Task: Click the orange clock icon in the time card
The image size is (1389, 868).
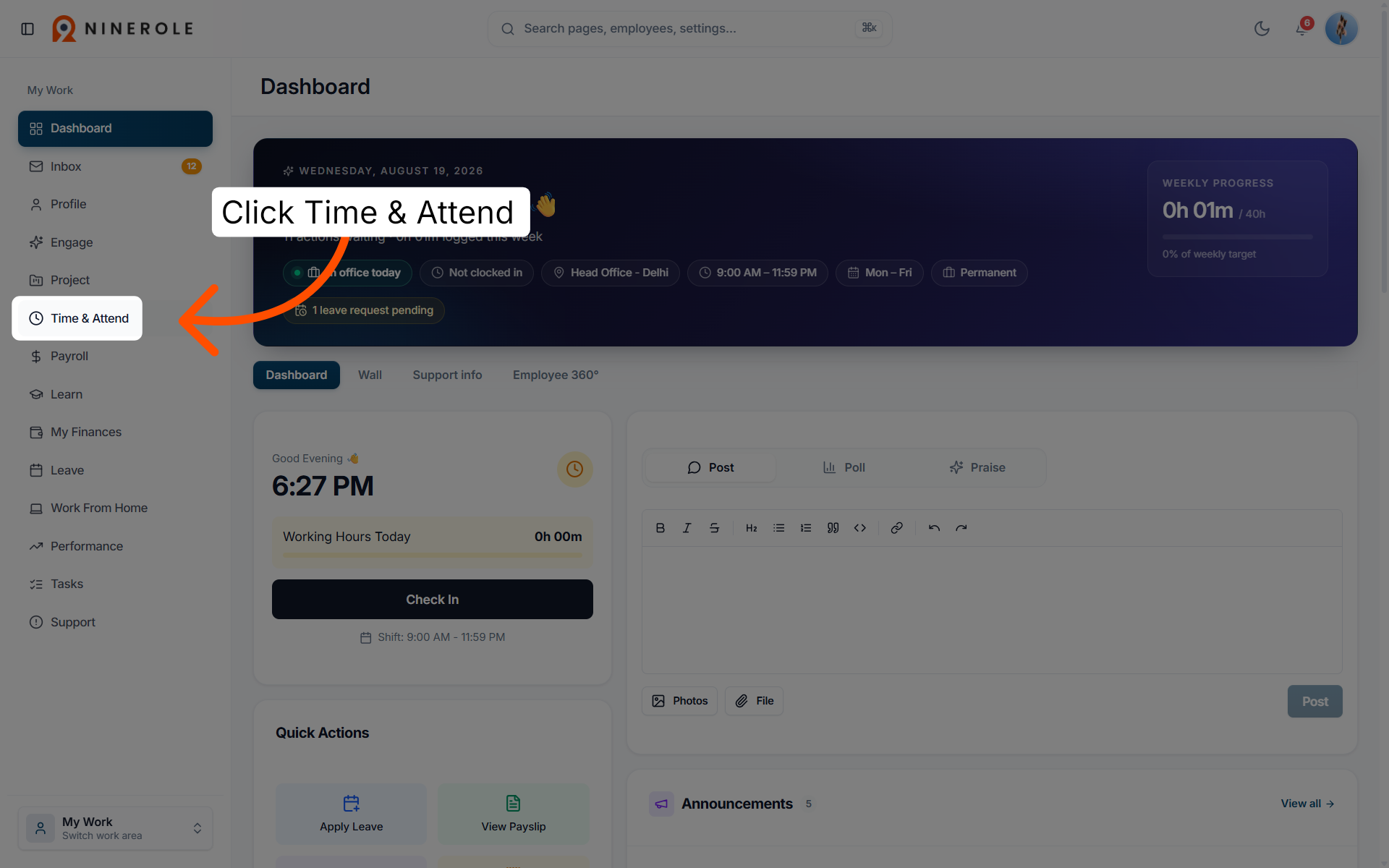Action: tap(574, 469)
